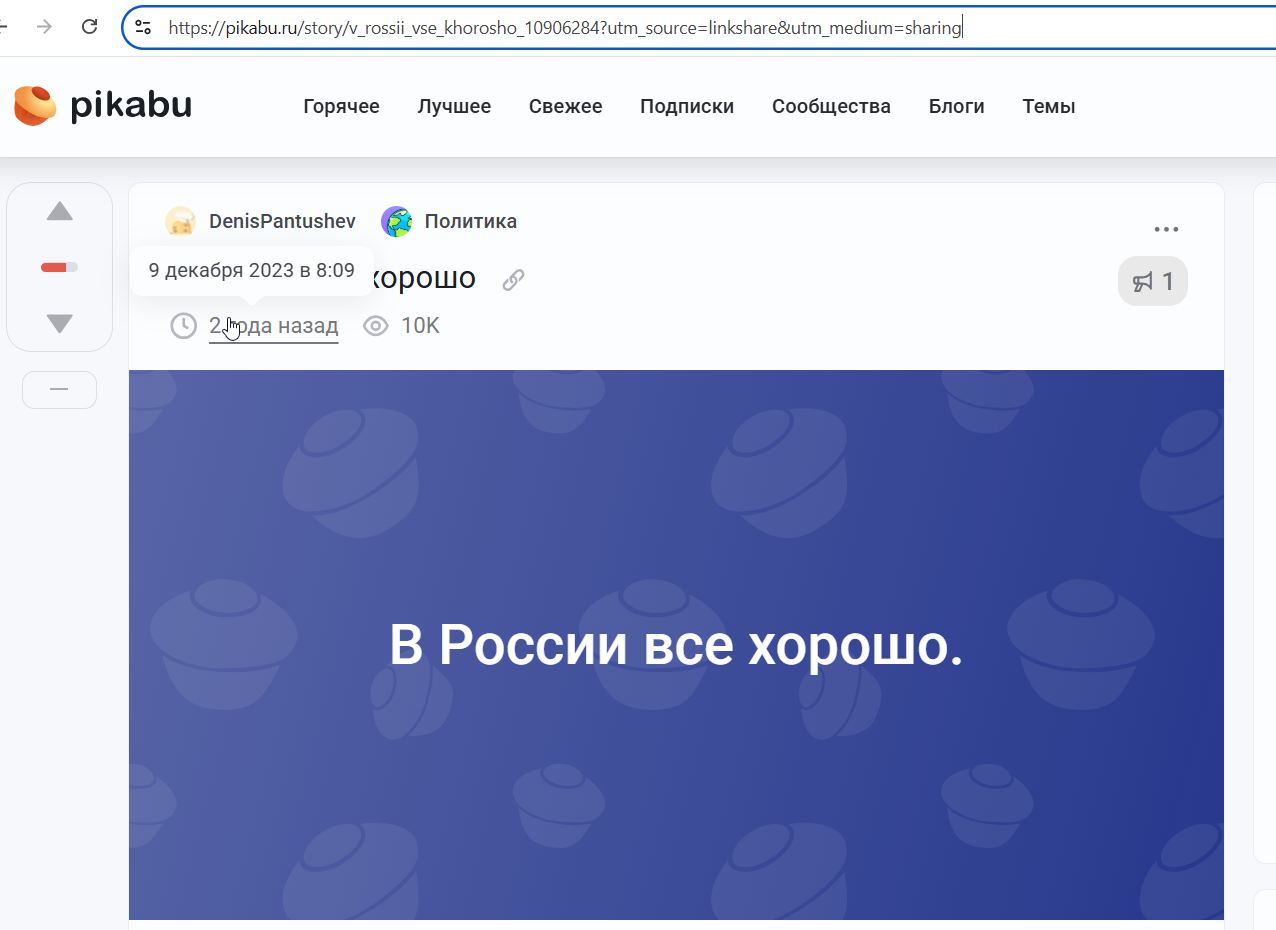Screen dimensions: 1276x930
Task: Click the chain link icon beside post title
Action: [512, 280]
